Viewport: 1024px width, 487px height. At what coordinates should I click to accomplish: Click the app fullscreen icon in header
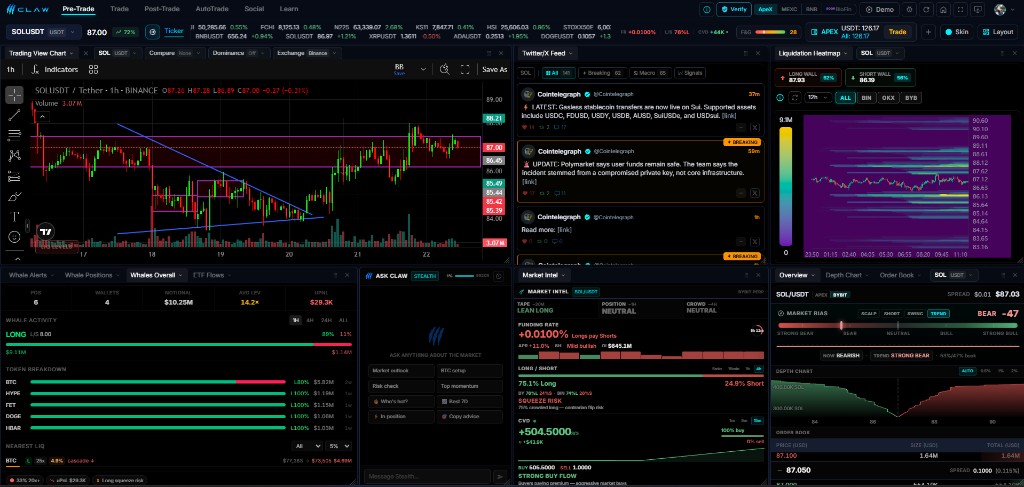click(960, 9)
